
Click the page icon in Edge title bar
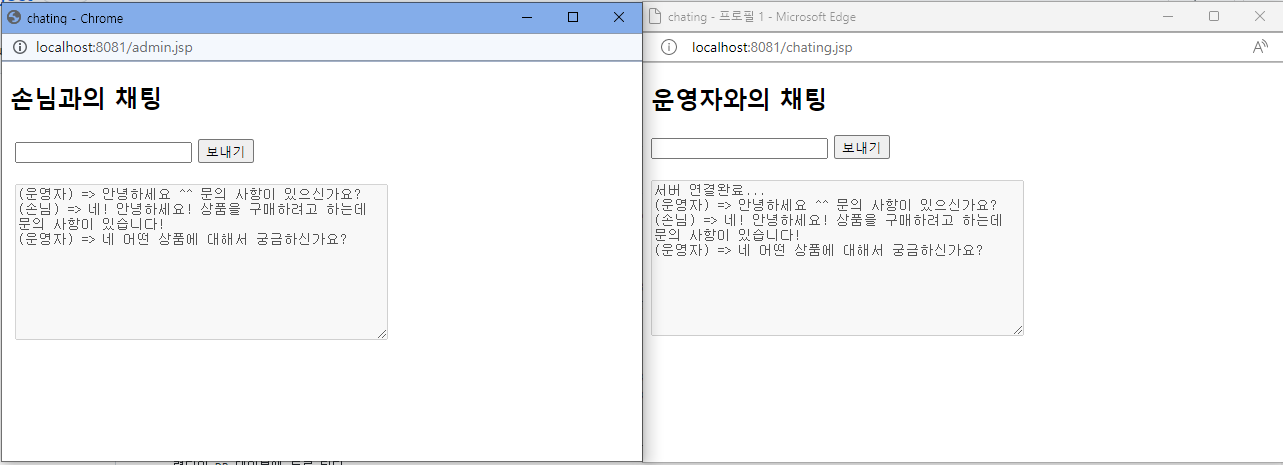coord(655,16)
